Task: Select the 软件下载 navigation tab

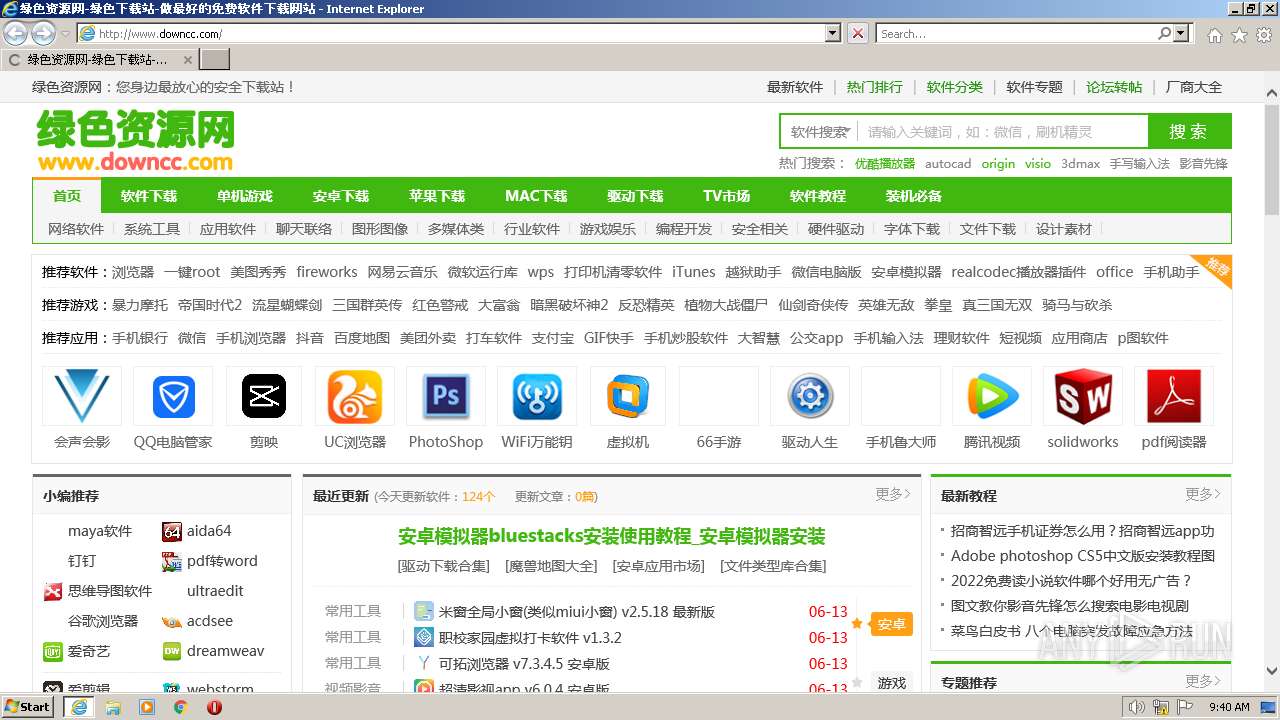Action: pos(148,196)
